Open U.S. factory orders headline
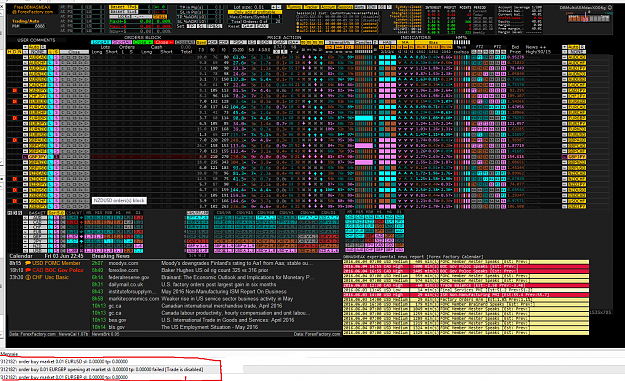 218,285
